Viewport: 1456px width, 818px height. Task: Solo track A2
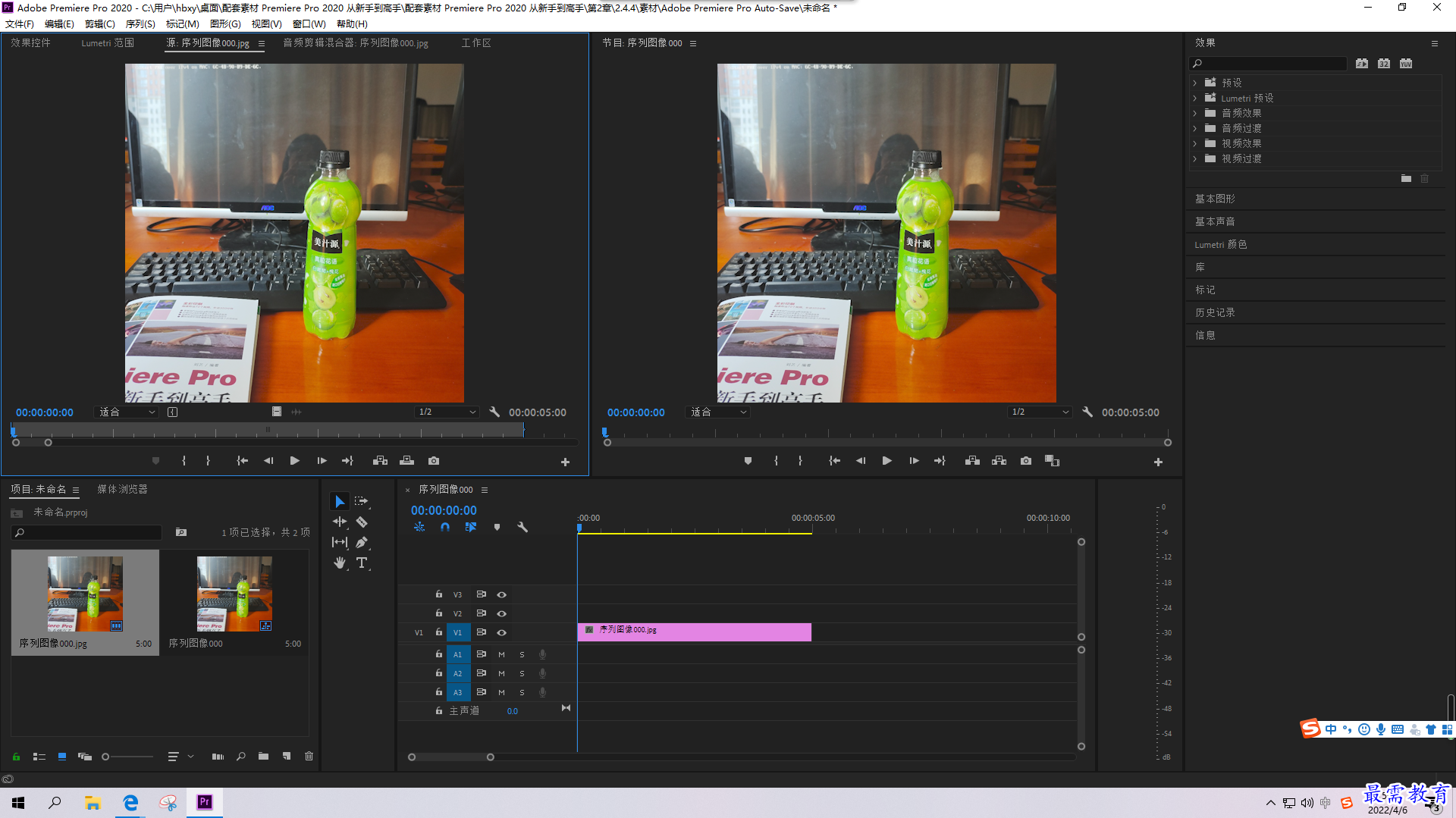coord(522,673)
